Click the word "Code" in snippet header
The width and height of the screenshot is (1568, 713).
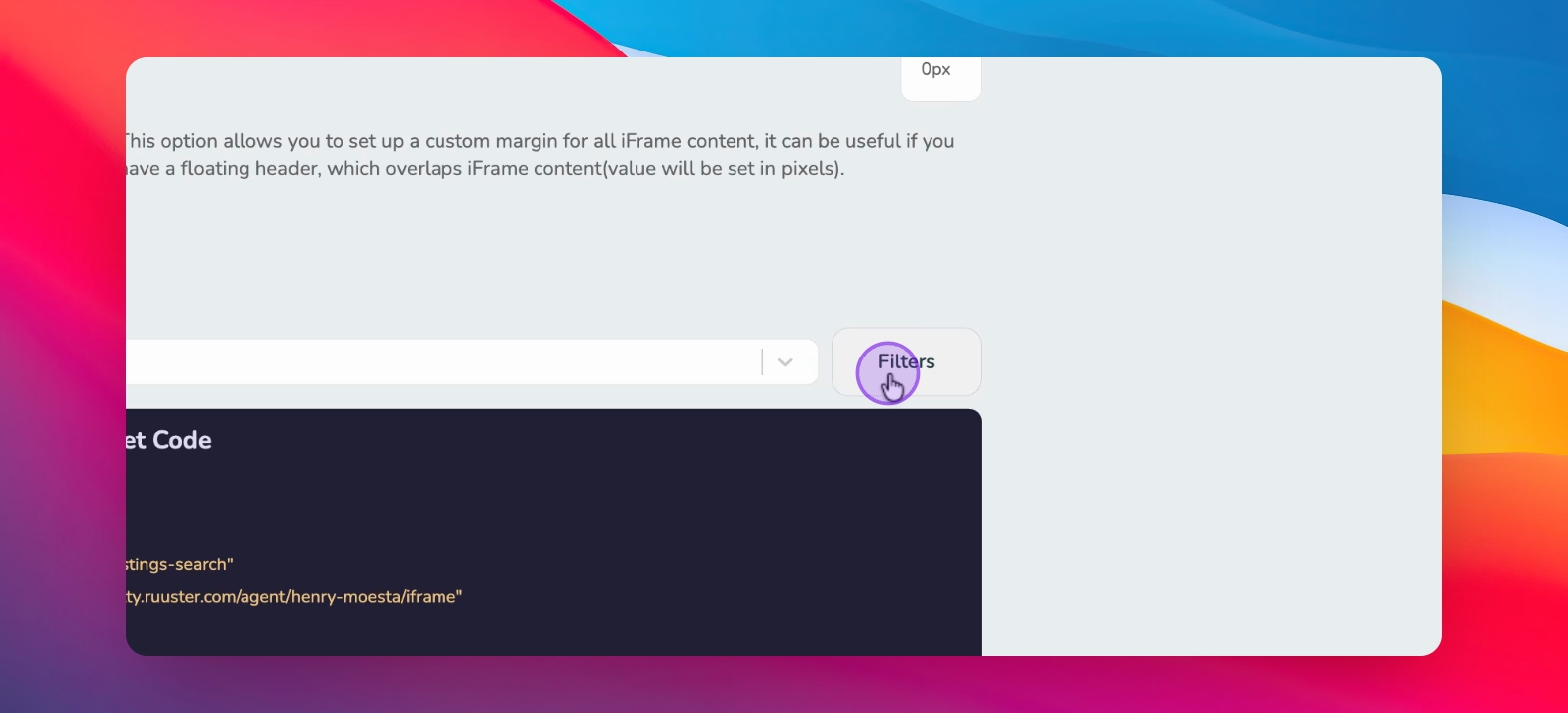tap(182, 440)
